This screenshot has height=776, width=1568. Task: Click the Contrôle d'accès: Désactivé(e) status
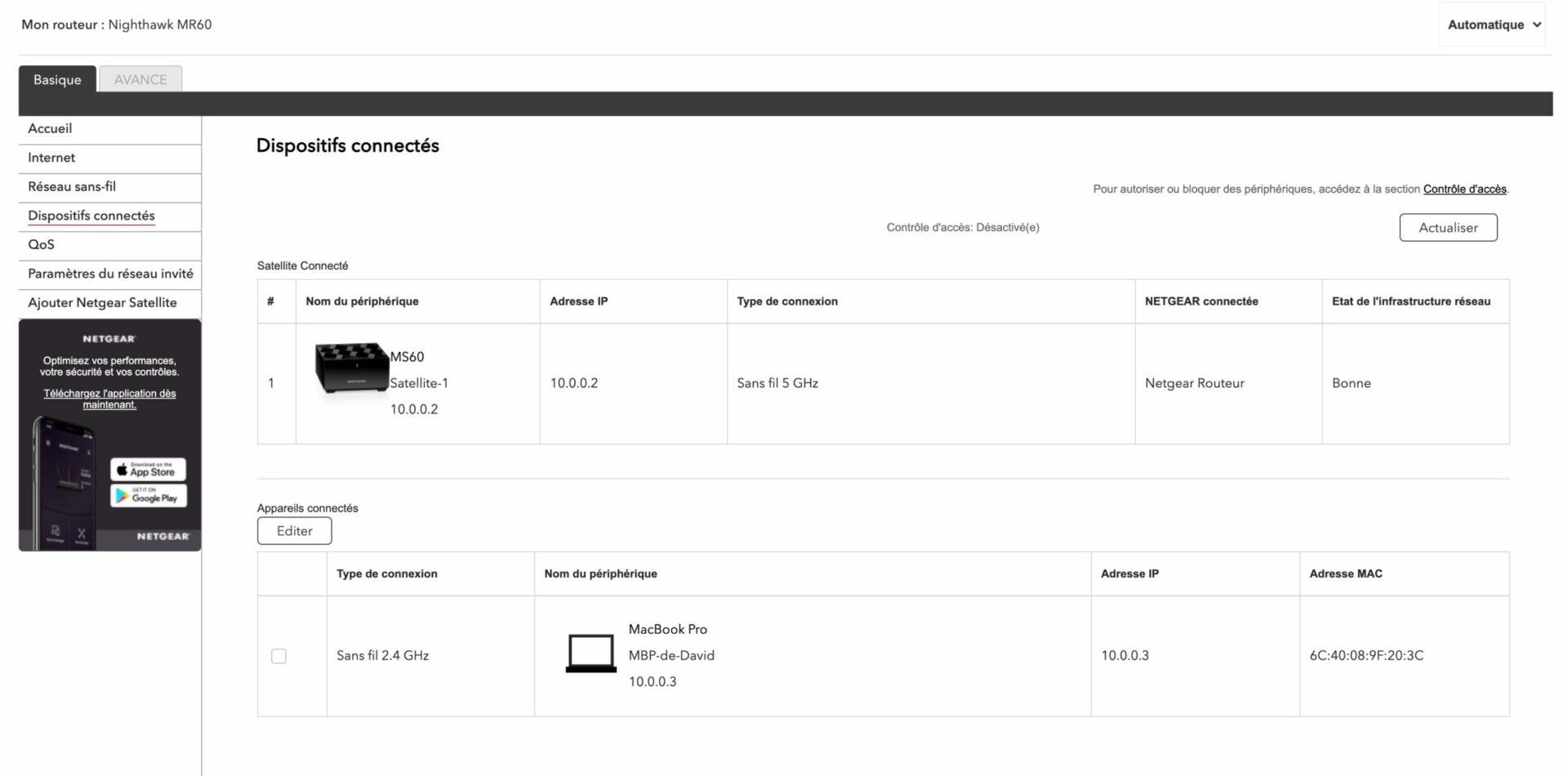click(x=963, y=228)
